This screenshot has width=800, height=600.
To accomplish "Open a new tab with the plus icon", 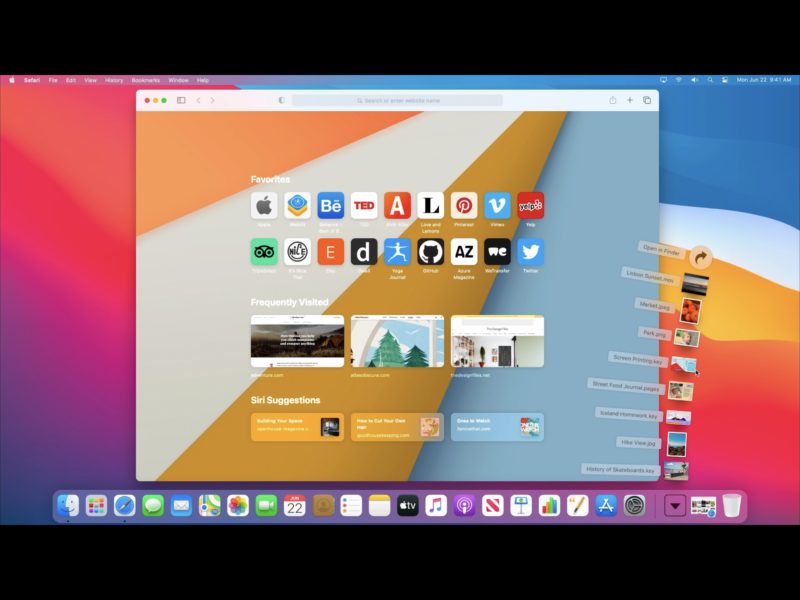I will pyautogui.click(x=630, y=100).
